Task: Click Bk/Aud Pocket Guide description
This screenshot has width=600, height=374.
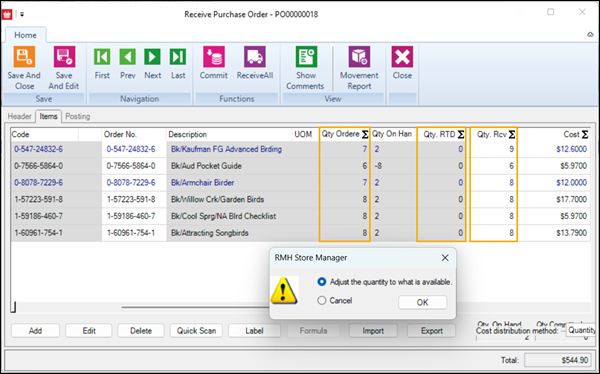Action: tap(206, 166)
